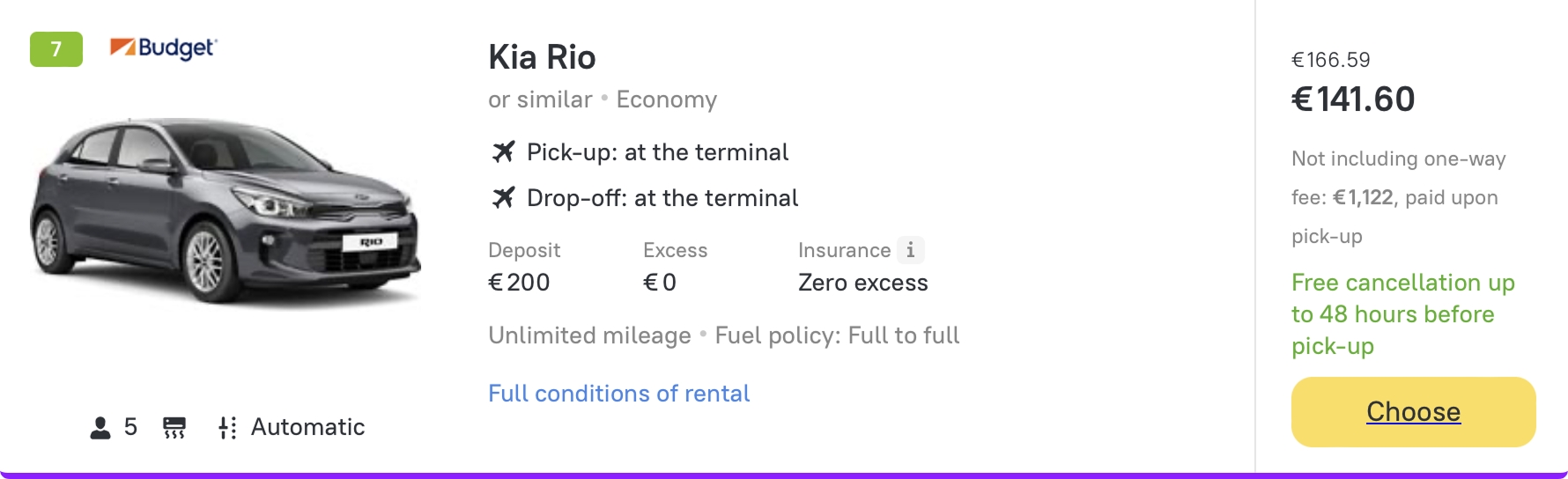Click the Unlimited mileage text

point(589,335)
